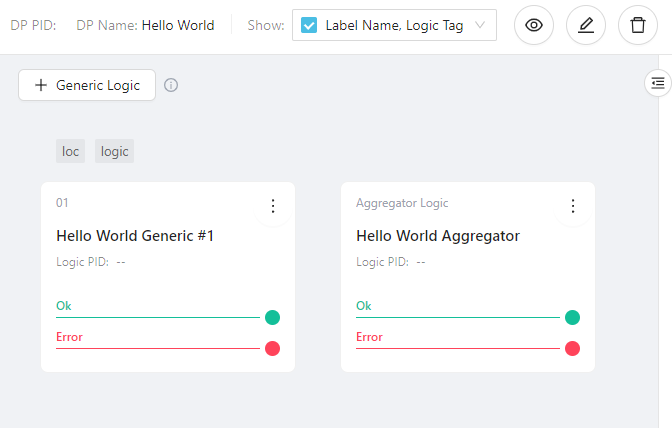
Task: Select the Hello World Aggregator title
Action: [438, 236]
